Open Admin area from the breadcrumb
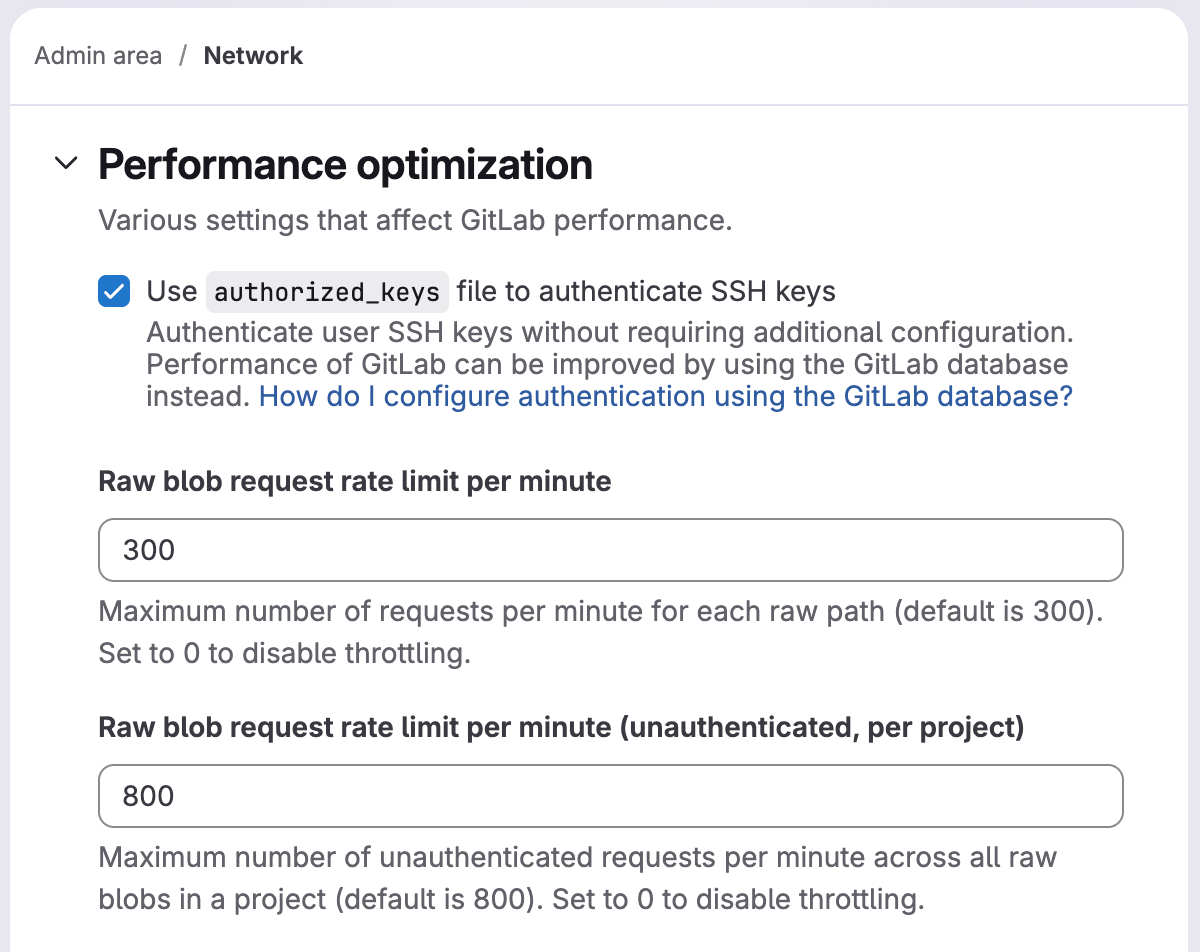The image size is (1200, 952). pyautogui.click(x=97, y=56)
